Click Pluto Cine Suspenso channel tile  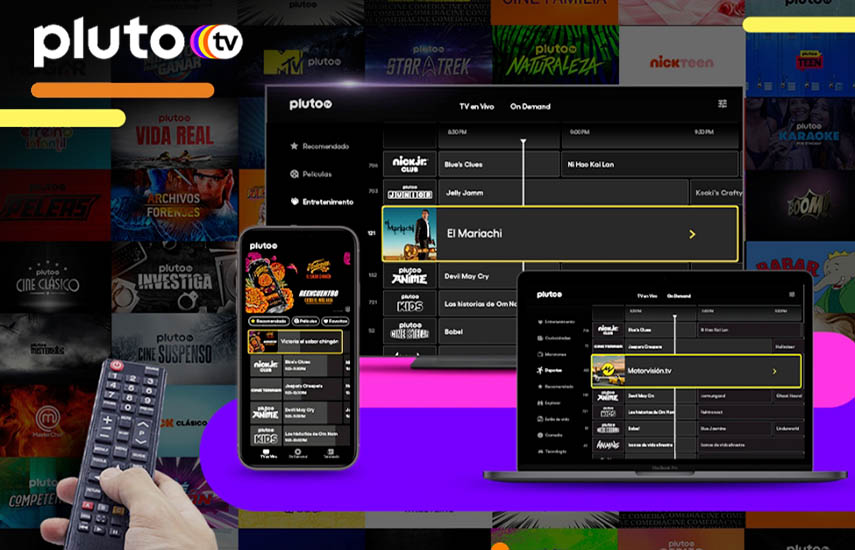pos(174,349)
